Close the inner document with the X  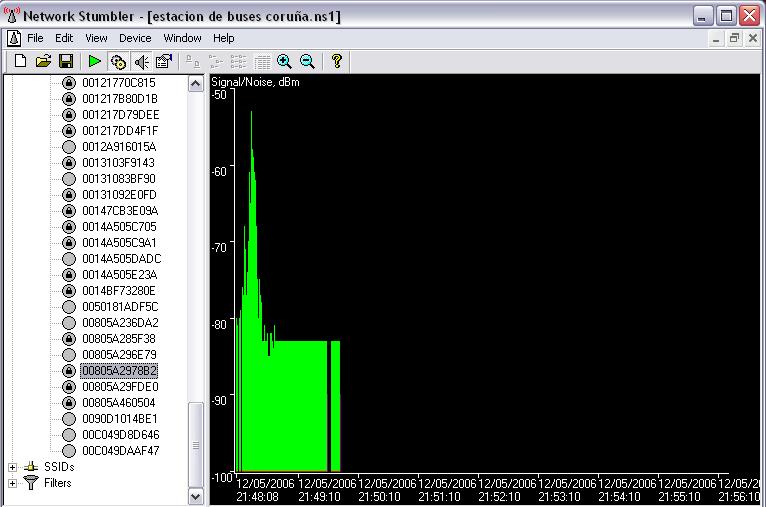752,39
